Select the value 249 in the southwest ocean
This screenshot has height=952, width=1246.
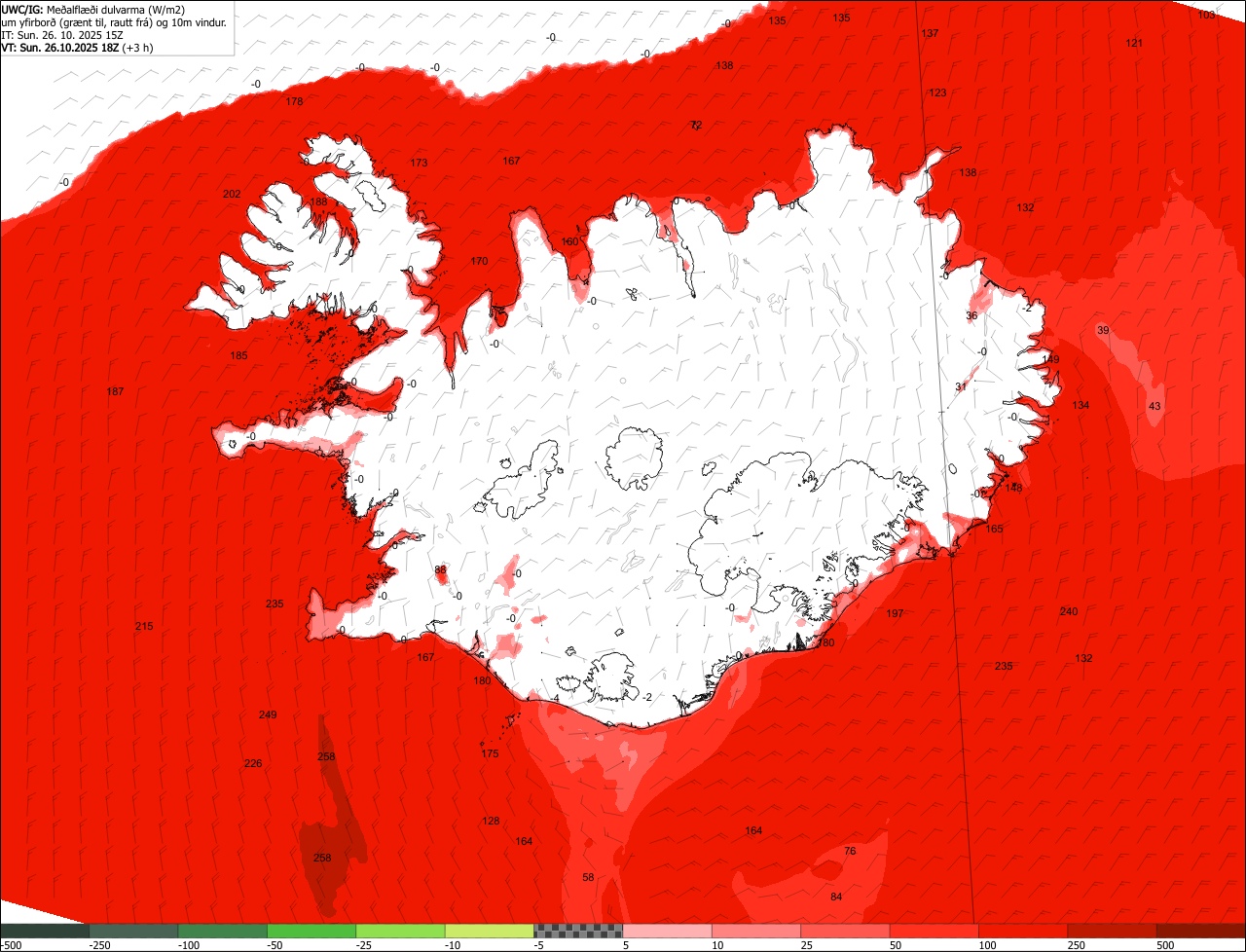[x=268, y=714]
